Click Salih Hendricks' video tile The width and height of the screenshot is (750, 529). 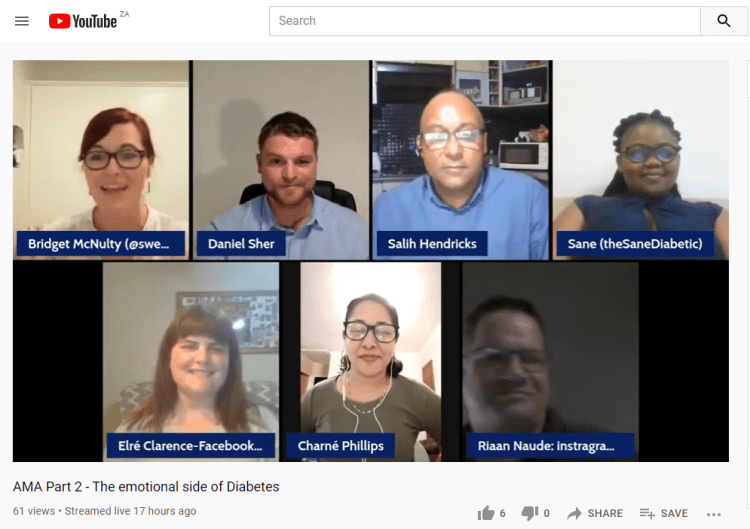point(461,160)
